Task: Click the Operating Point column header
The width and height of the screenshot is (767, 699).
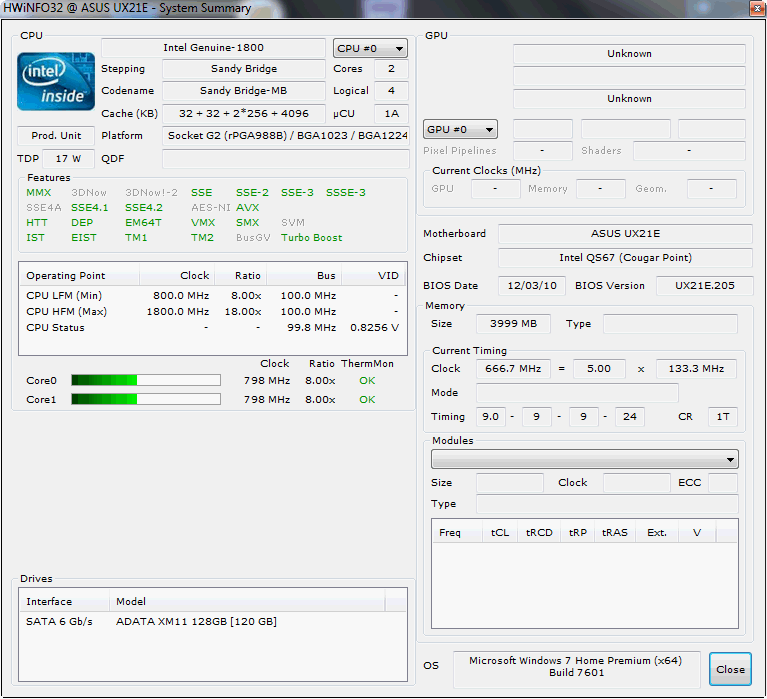Action: pos(80,275)
